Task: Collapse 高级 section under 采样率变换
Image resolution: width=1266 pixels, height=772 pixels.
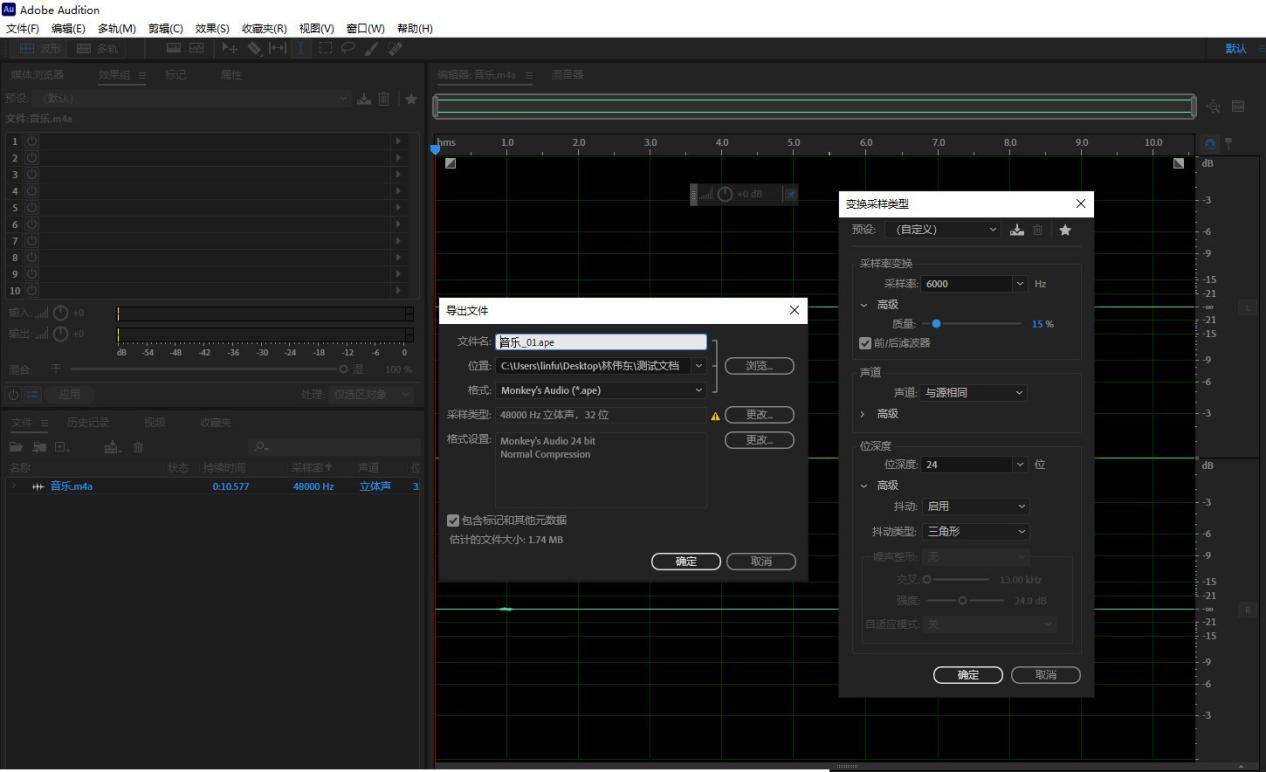Action: tap(865, 304)
